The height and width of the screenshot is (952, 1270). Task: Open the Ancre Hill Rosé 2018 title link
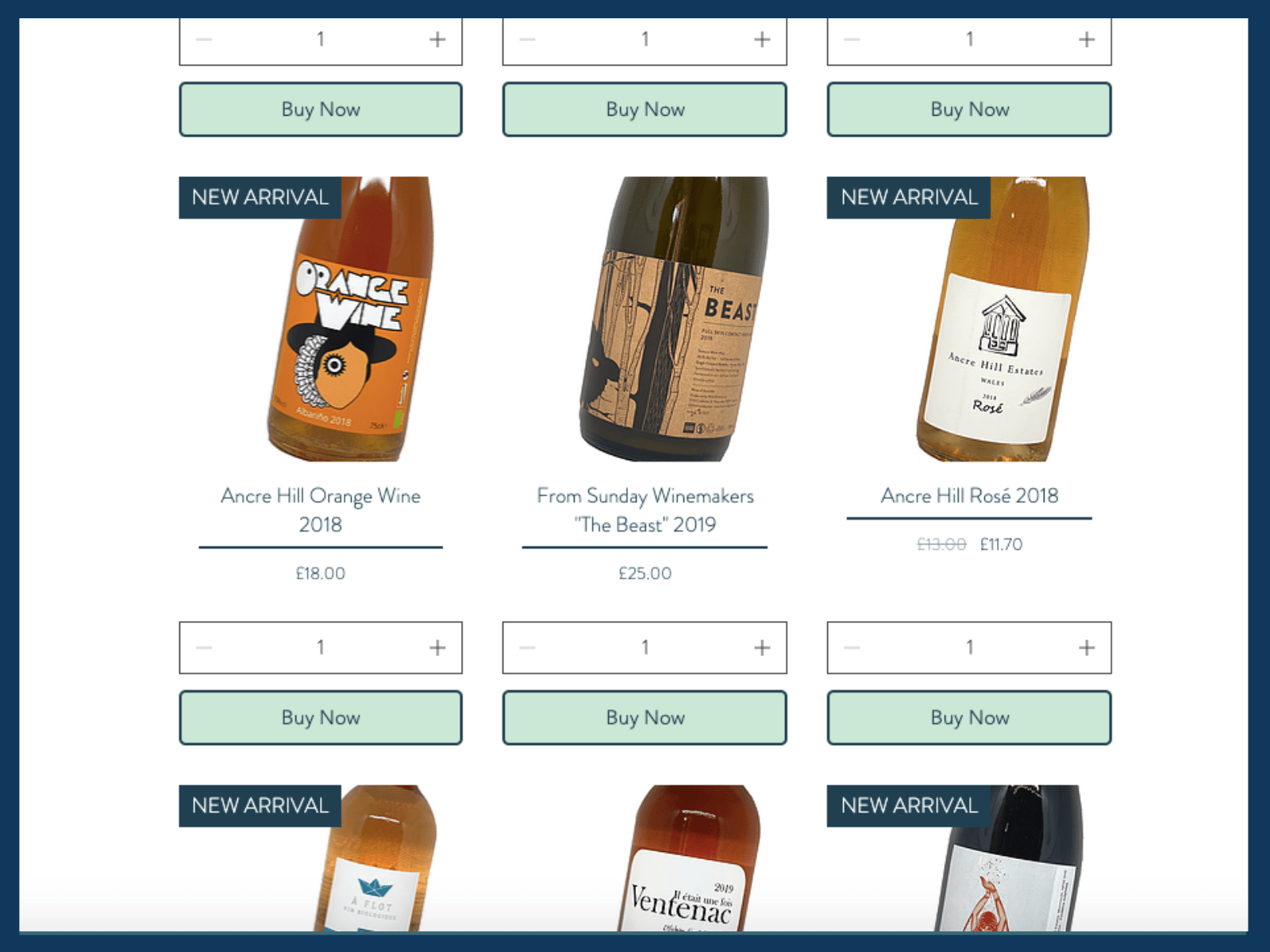969,496
